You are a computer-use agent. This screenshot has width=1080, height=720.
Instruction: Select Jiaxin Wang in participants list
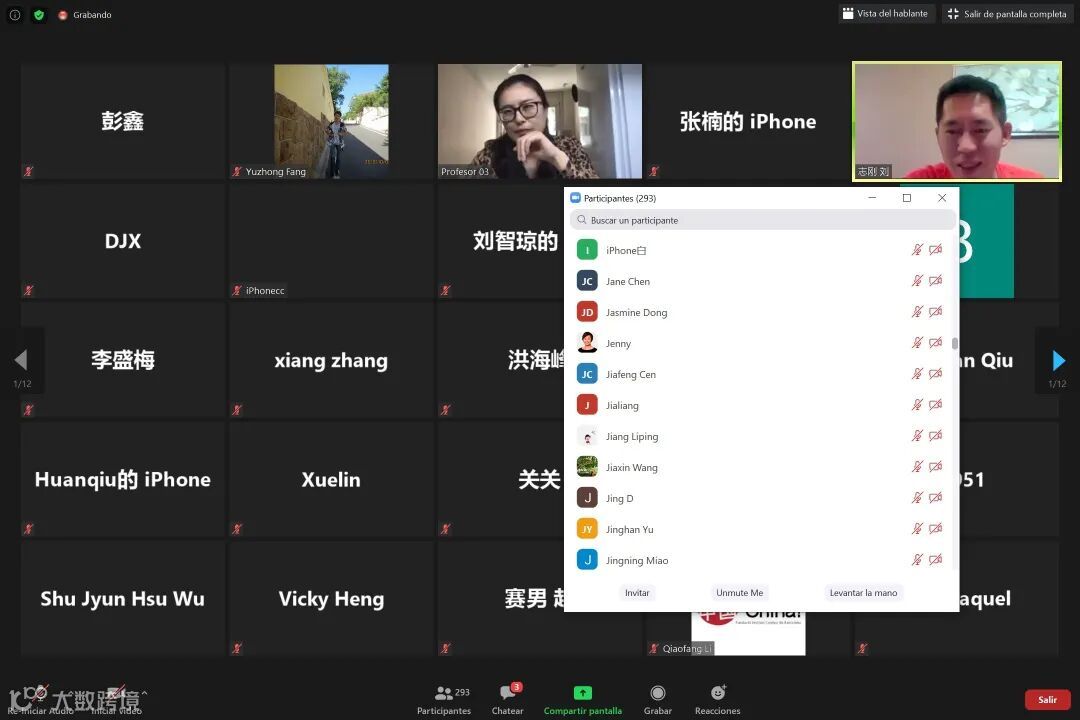click(x=760, y=467)
